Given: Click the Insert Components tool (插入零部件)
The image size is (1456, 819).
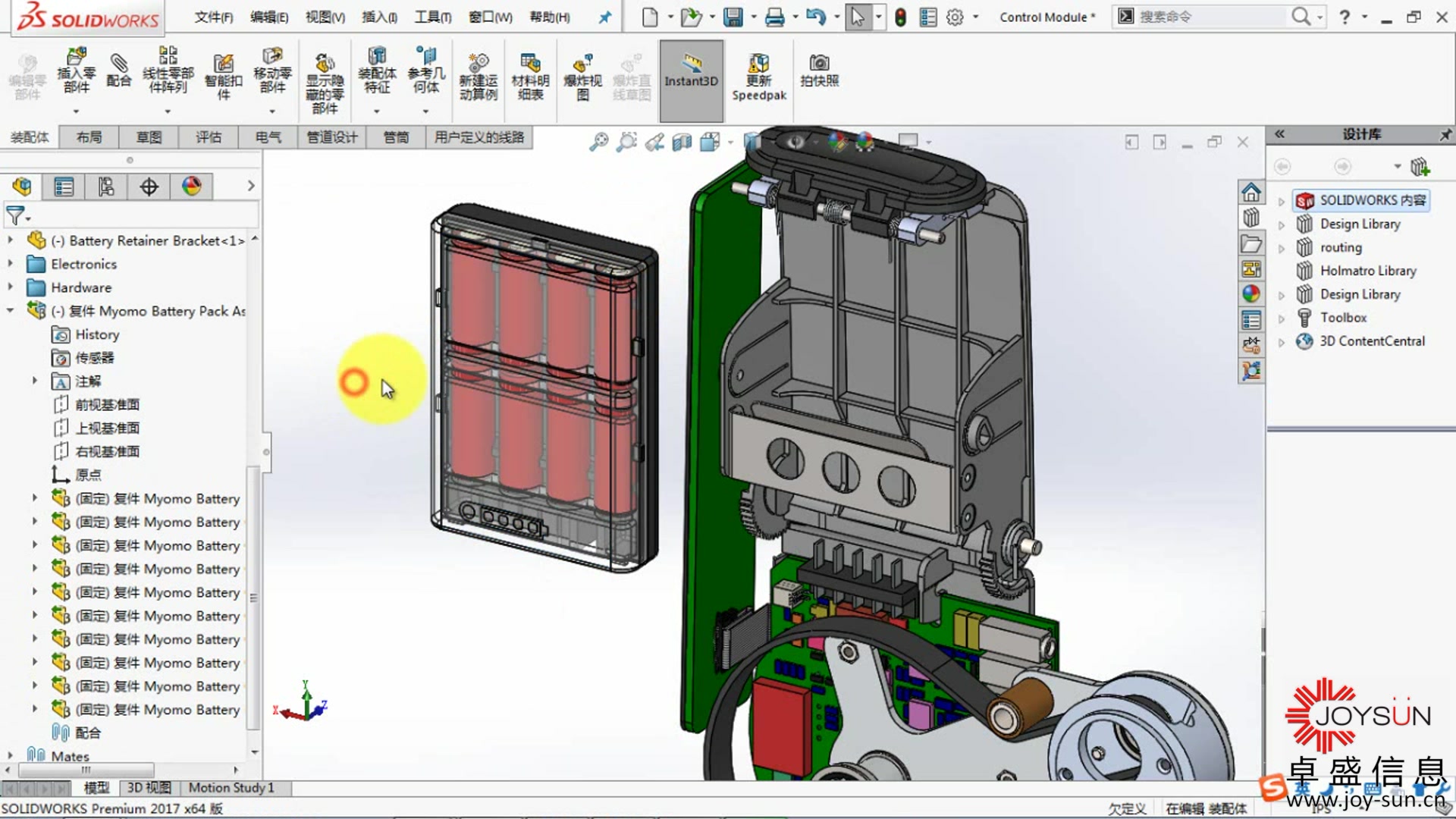Looking at the screenshot, I should pos(76,70).
